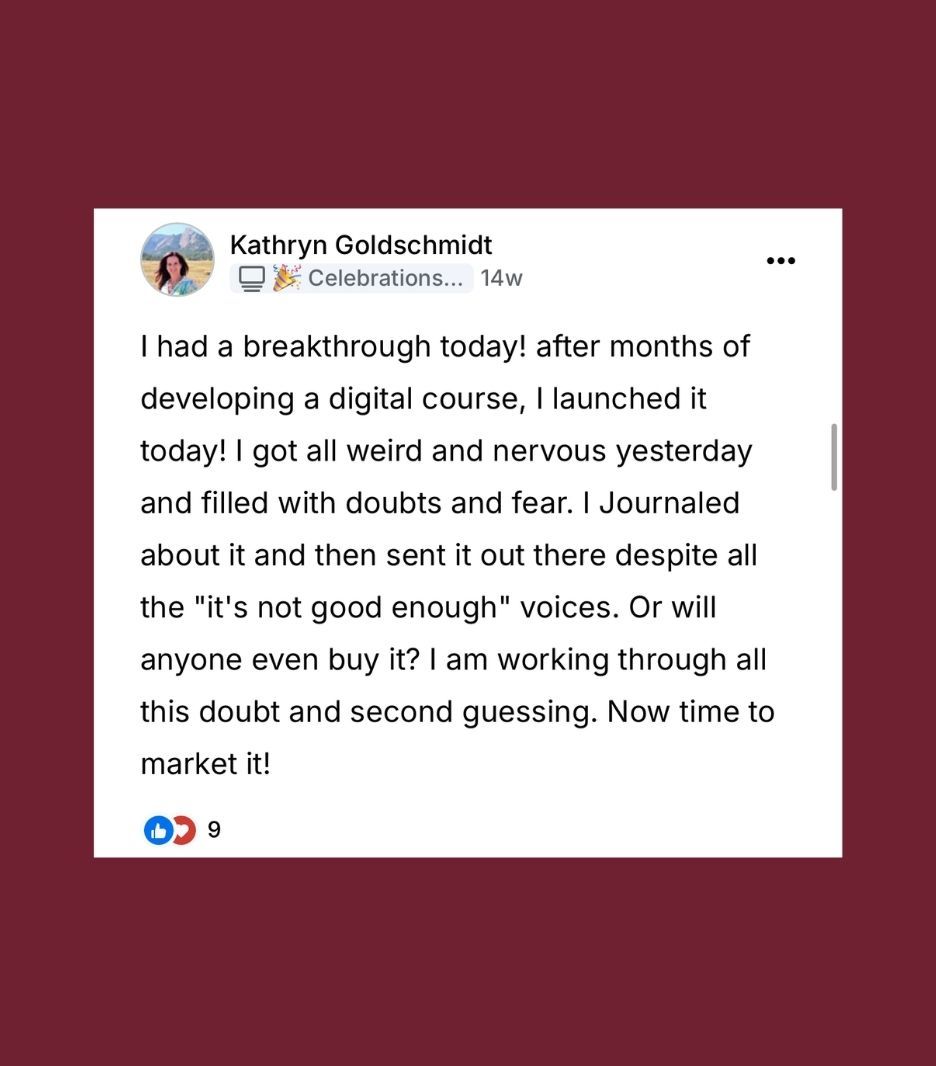Open the Kathryn Goldschmidt profile name link
936x1066 pixels.
pos(361,245)
